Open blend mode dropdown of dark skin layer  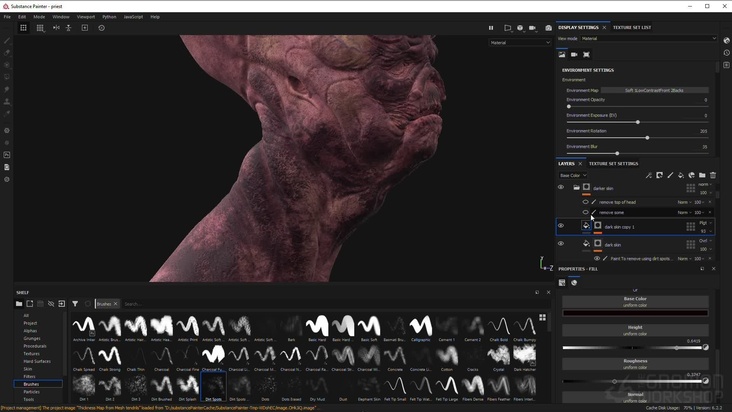(x=705, y=241)
